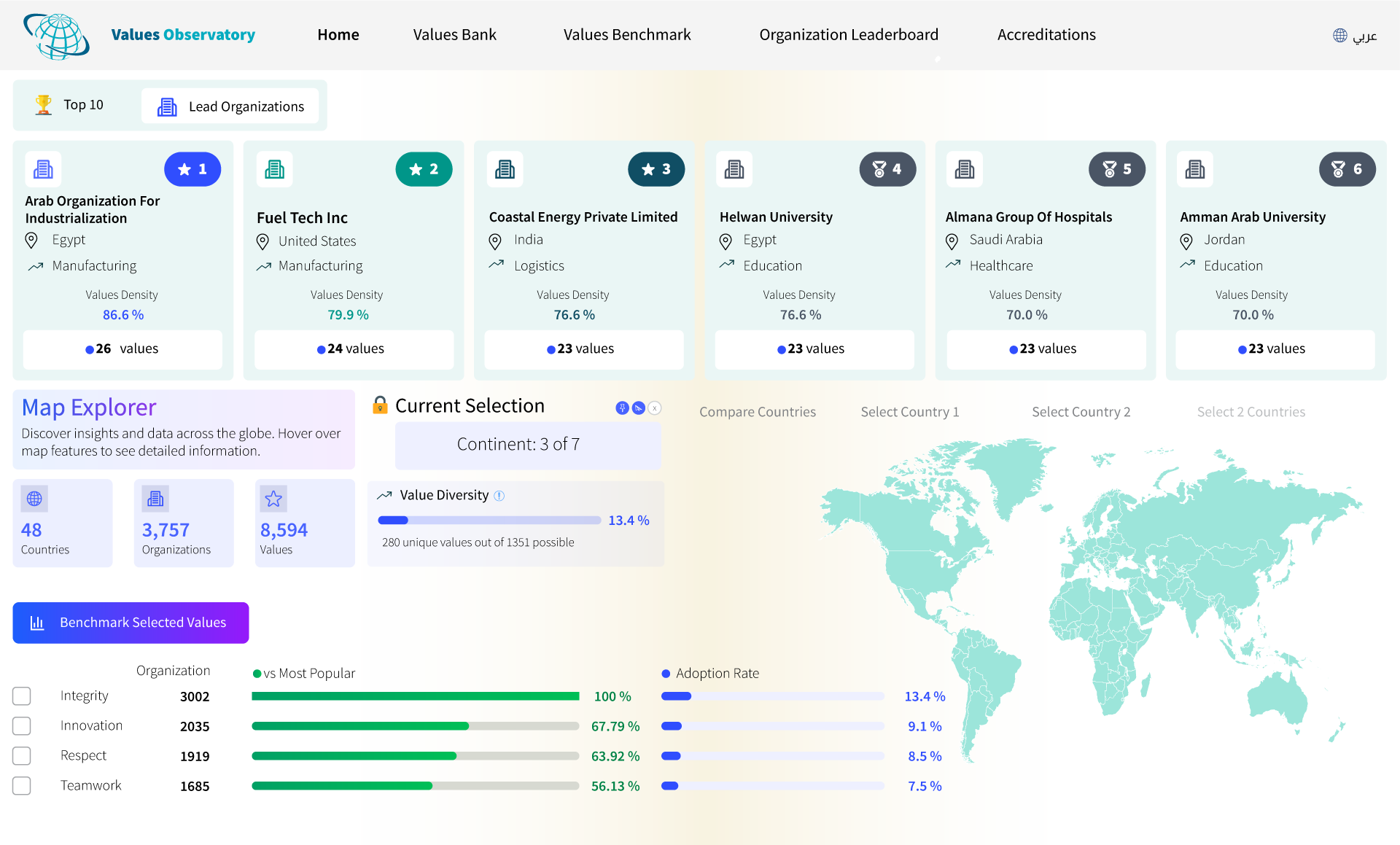This screenshot has height=845, width=1400.
Task: Toggle the Teamwork checkbox
Action: pyautogui.click(x=22, y=786)
